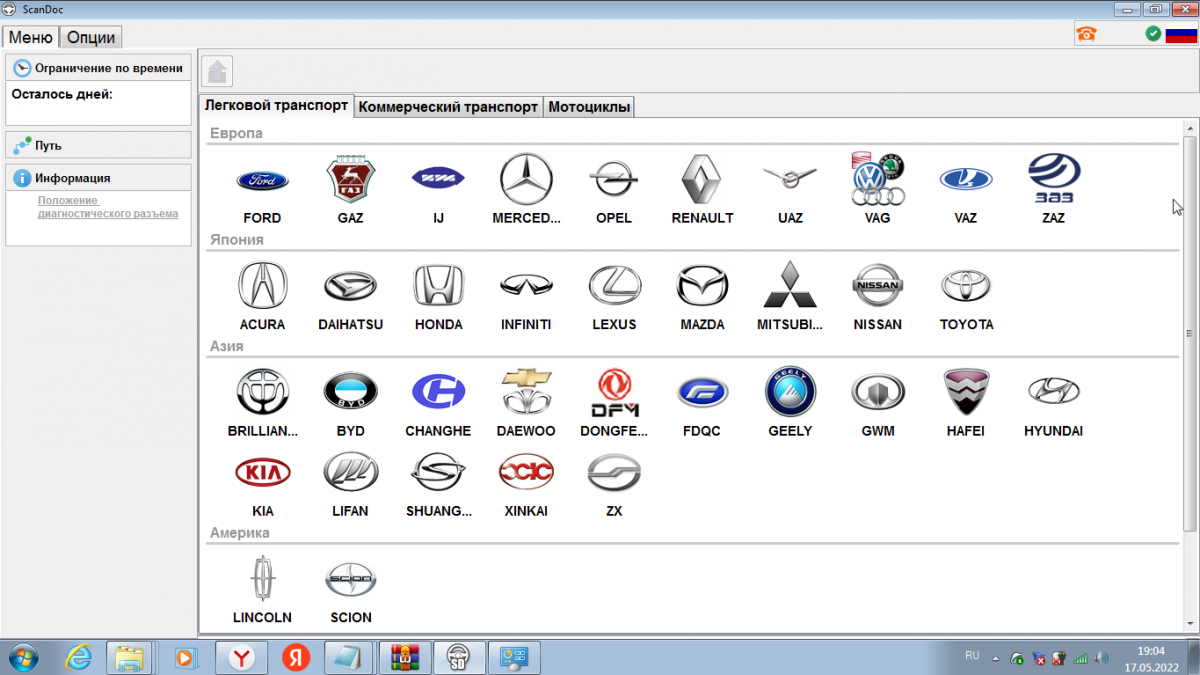Image resolution: width=1200 pixels, height=675 pixels.
Task: Select the Ford brand logo
Action: (262, 181)
